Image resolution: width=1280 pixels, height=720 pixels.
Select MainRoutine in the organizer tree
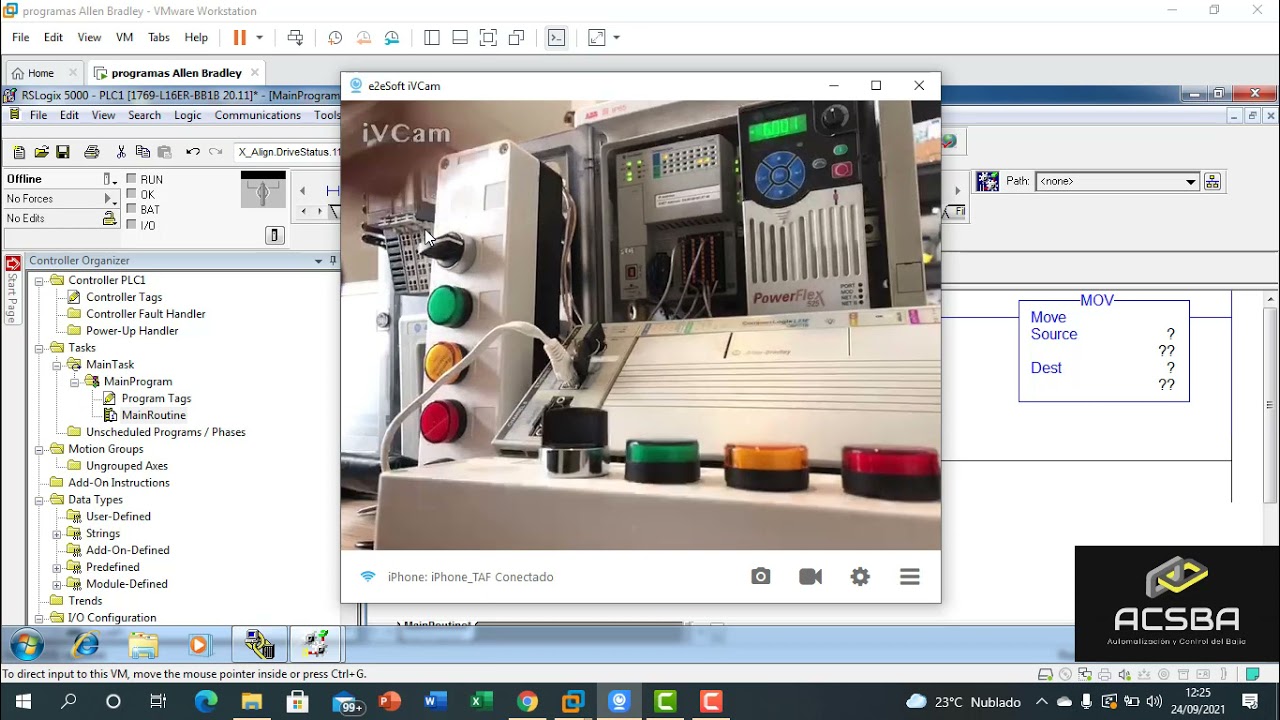(153, 415)
